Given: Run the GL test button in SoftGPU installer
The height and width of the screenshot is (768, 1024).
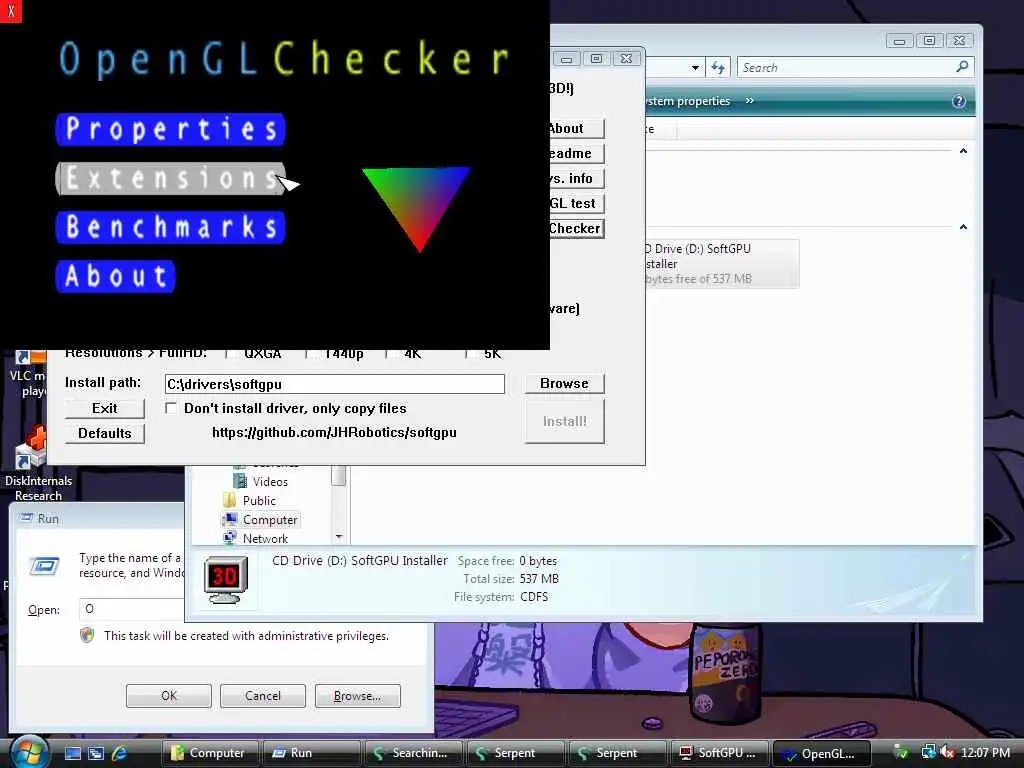Looking at the screenshot, I should pyautogui.click(x=576, y=203).
